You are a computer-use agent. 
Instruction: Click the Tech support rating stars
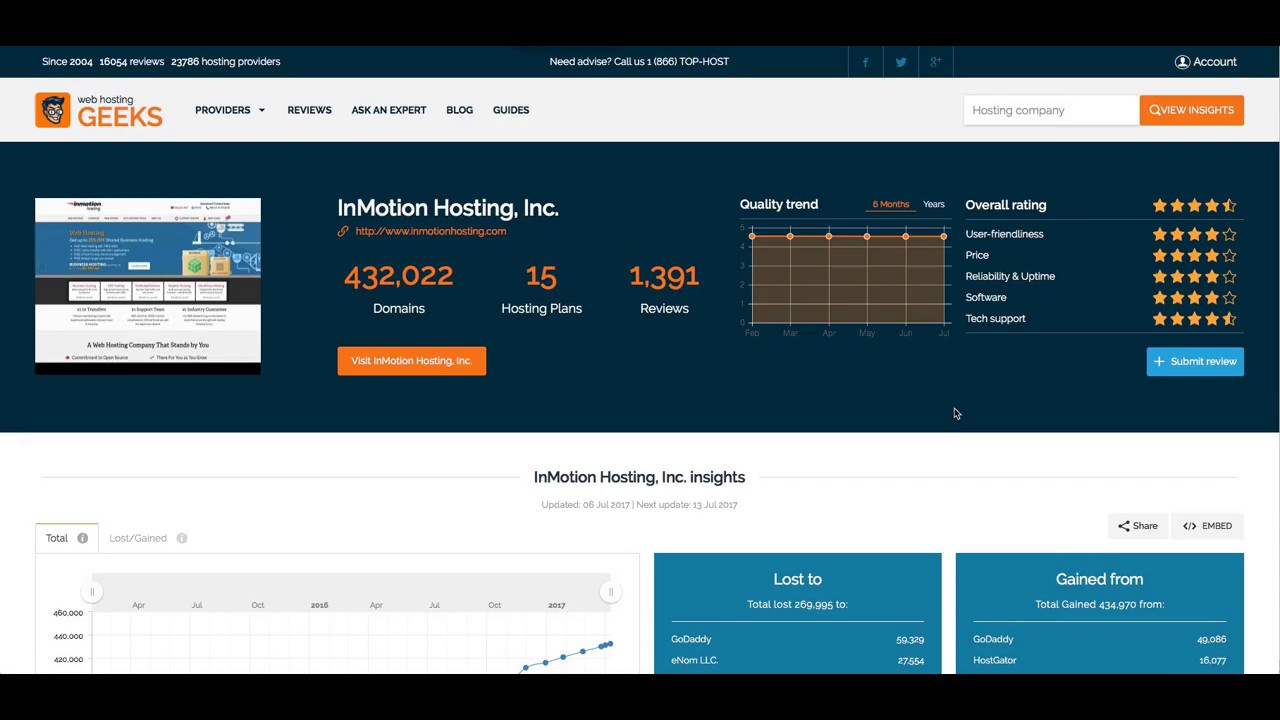(1194, 318)
